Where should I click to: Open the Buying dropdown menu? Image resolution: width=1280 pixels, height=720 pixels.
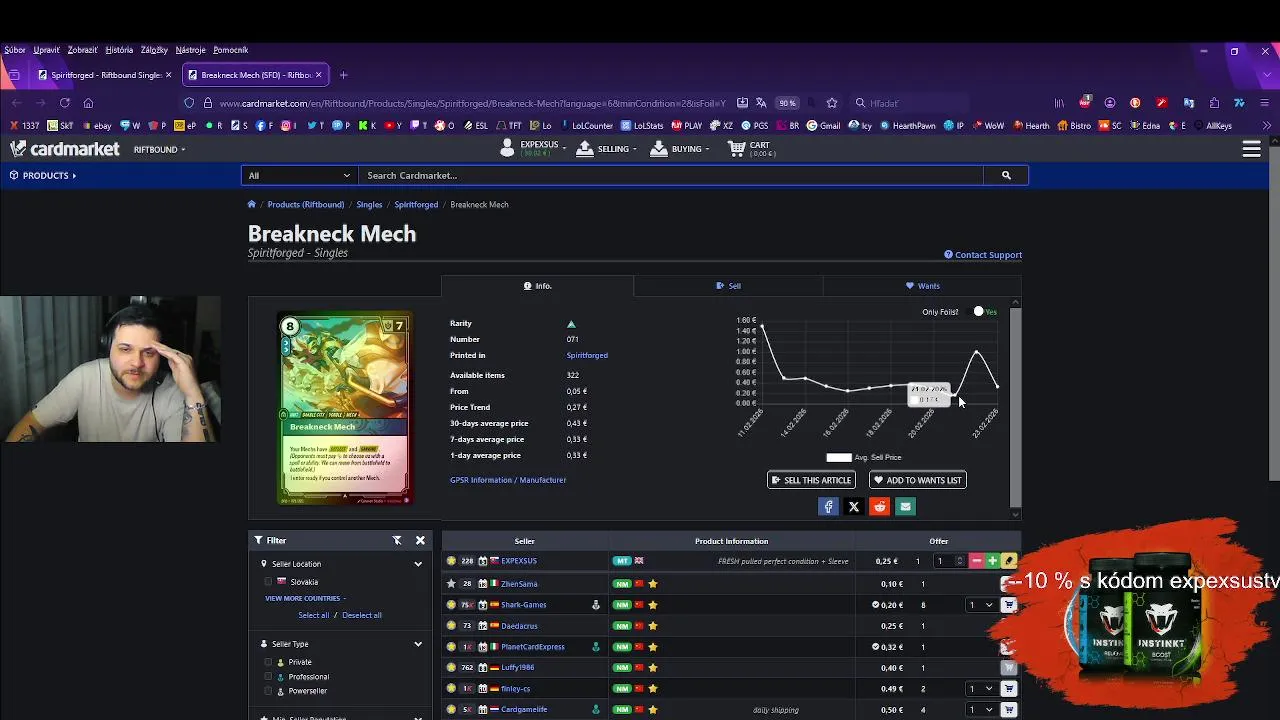(x=679, y=149)
